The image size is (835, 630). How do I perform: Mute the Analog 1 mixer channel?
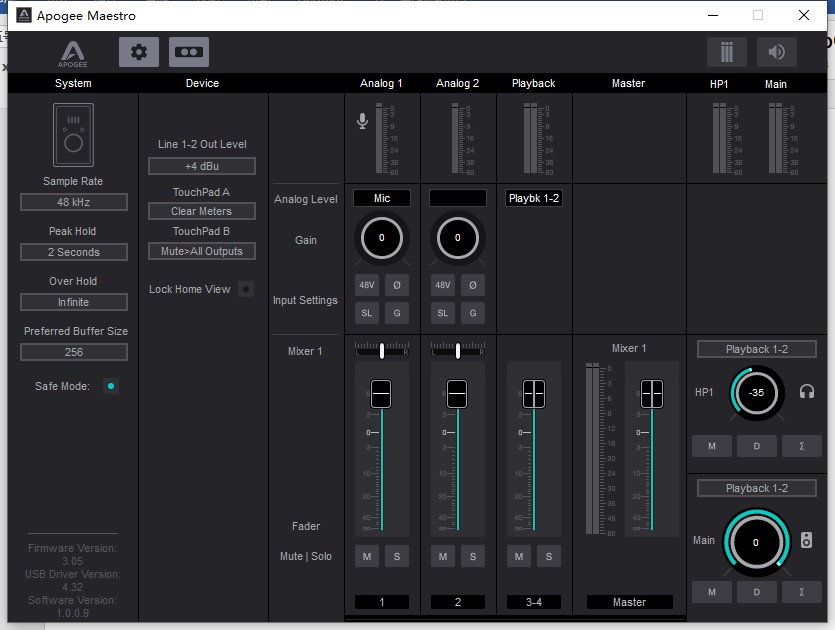tap(367, 556)
